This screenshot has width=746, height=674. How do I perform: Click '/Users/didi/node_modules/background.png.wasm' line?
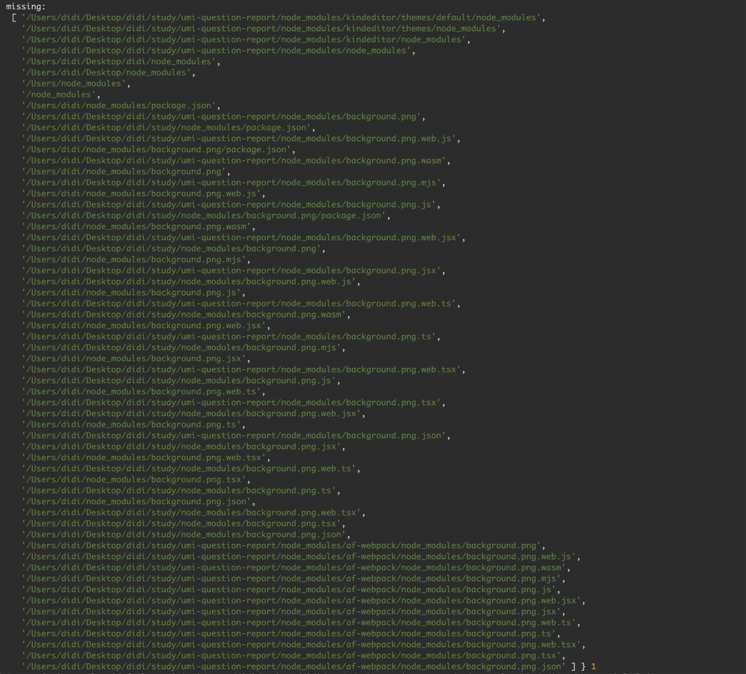tap(139, 227)
